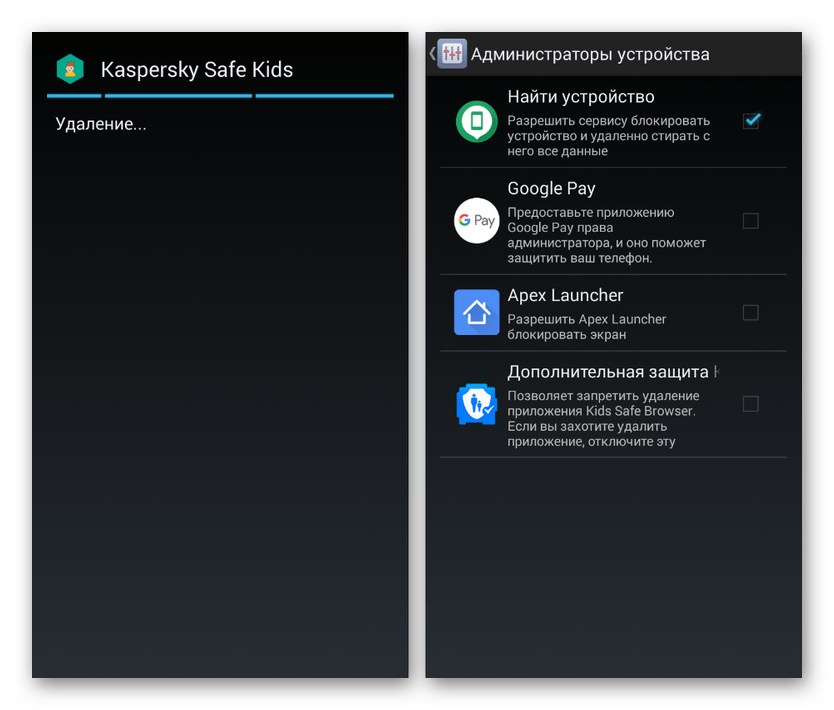Enable the Google Pay administrator checkbox
834x710 pixels.
[751, 221]
